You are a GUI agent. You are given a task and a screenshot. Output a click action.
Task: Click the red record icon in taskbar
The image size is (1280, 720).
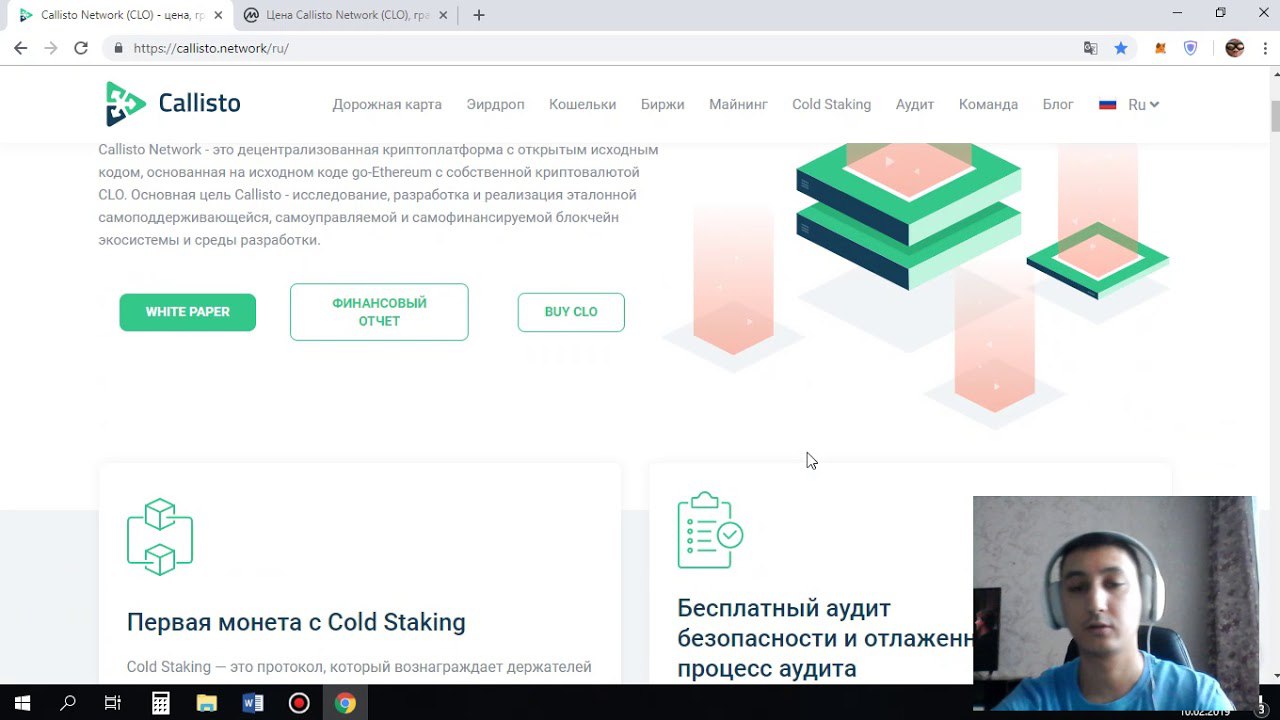[299, 703]
